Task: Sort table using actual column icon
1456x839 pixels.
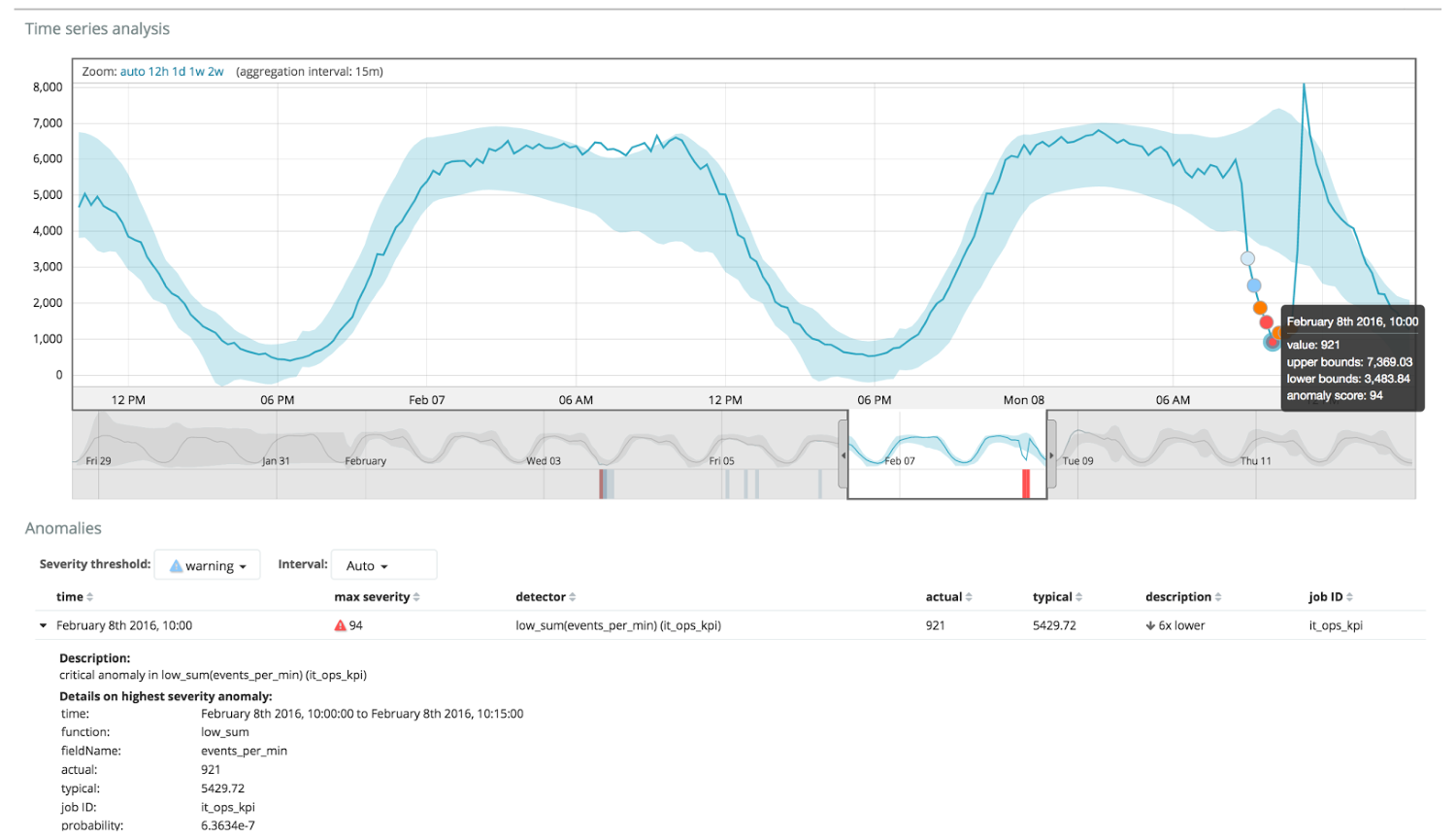Action: pos(969,597)
